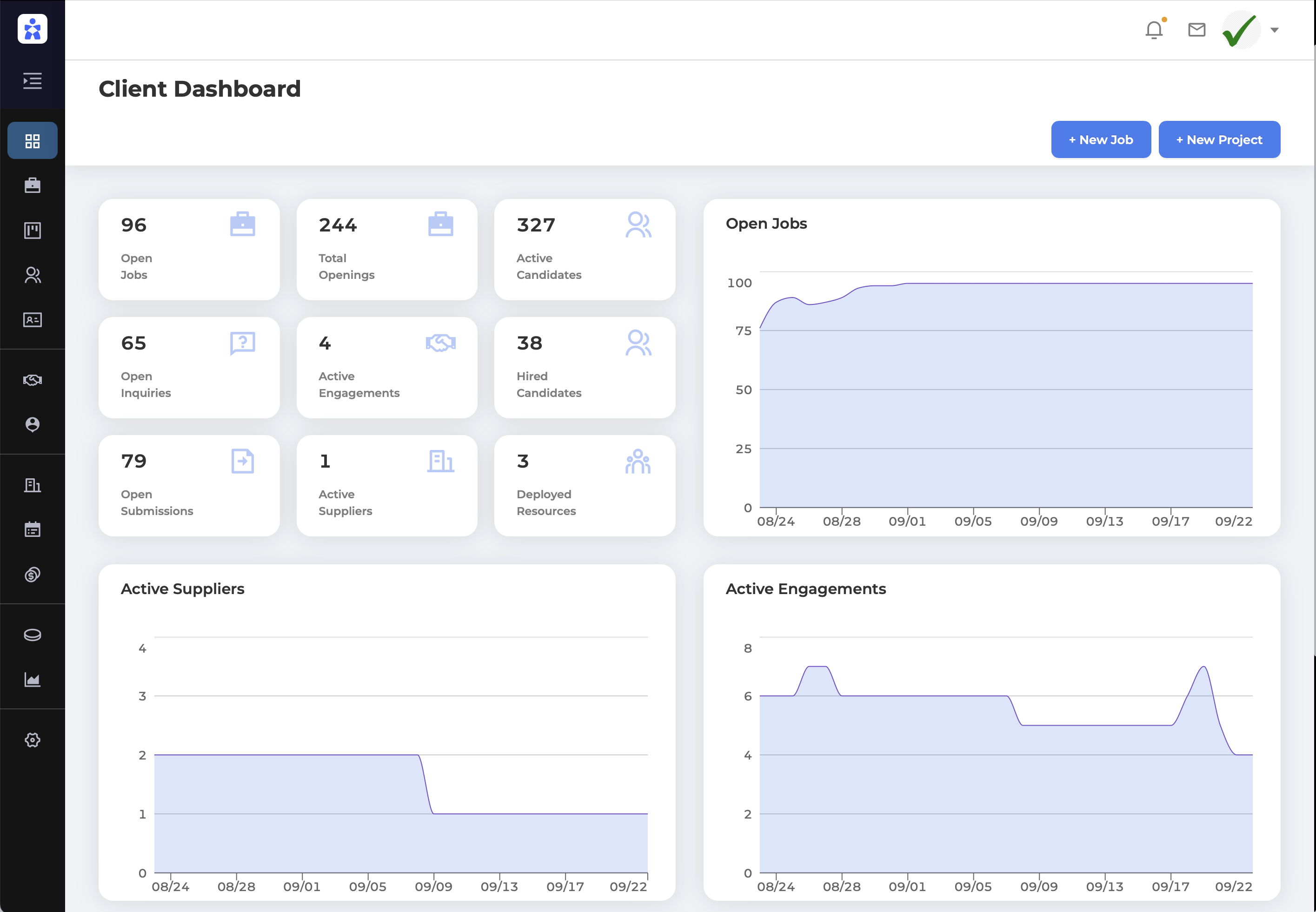The height and width of the screenshot is (912, 1316).
Task: Open the Dashboard grid icon in sidebar
Action: (32, 140)
